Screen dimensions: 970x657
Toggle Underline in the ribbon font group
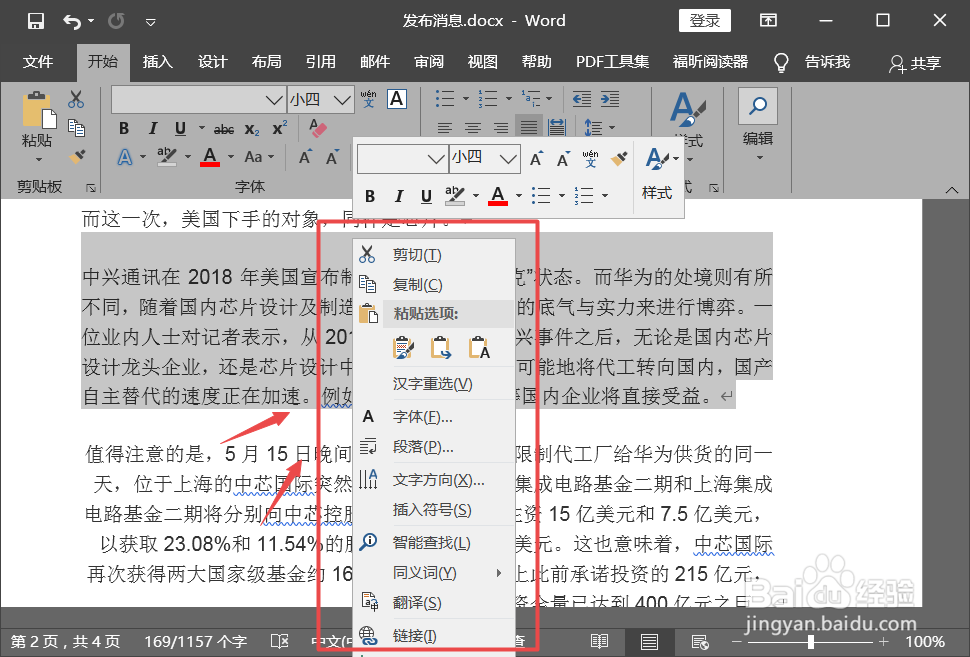point(180,129)
